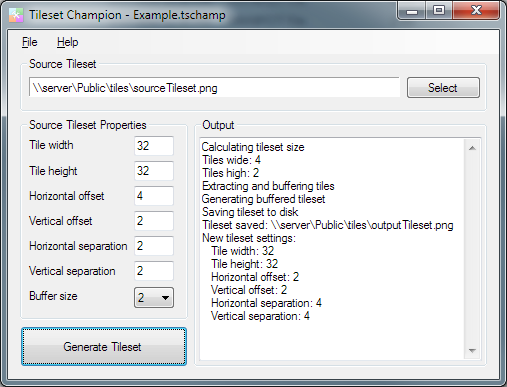This screenshot has height=387, width=507.
Task: Click the Tileset Champion app icon
Action: click(16, 15)
